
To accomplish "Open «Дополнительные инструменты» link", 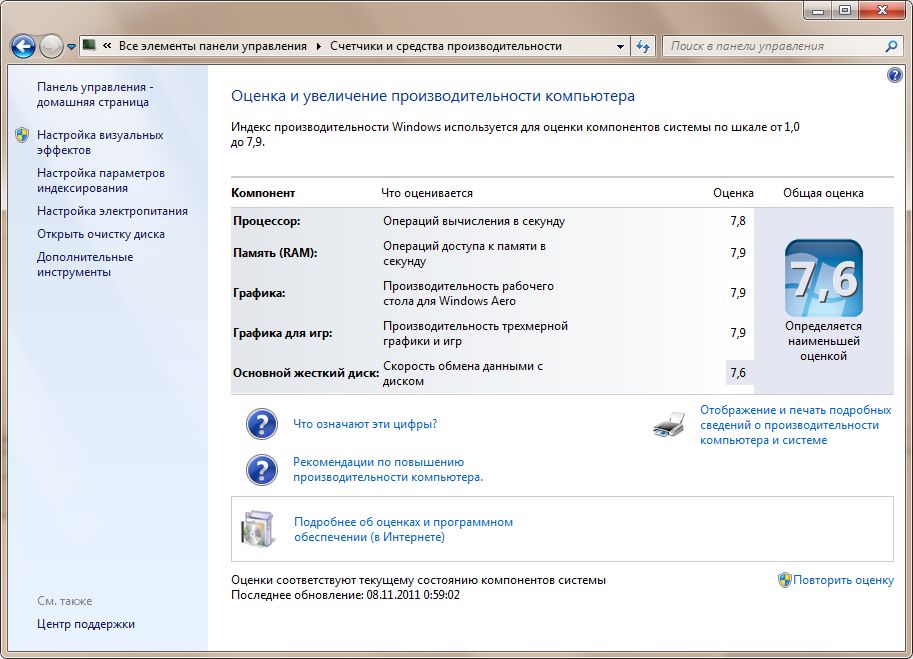I will (x=85, y=264).
